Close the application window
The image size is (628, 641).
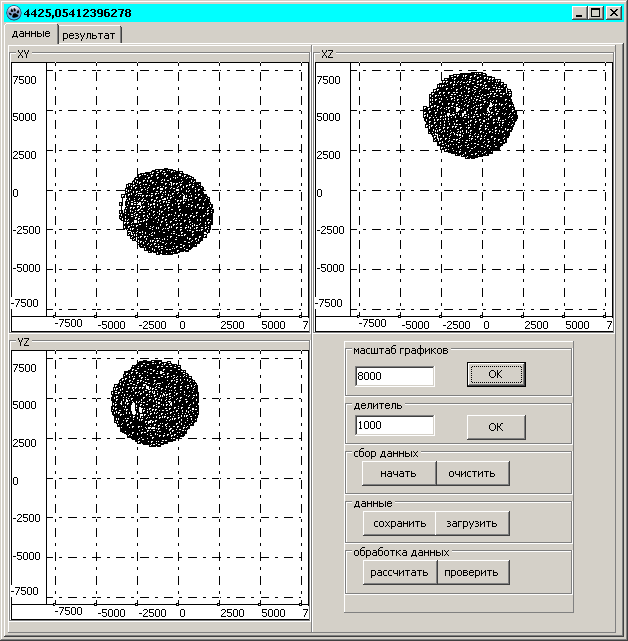(x=614, y=13)
